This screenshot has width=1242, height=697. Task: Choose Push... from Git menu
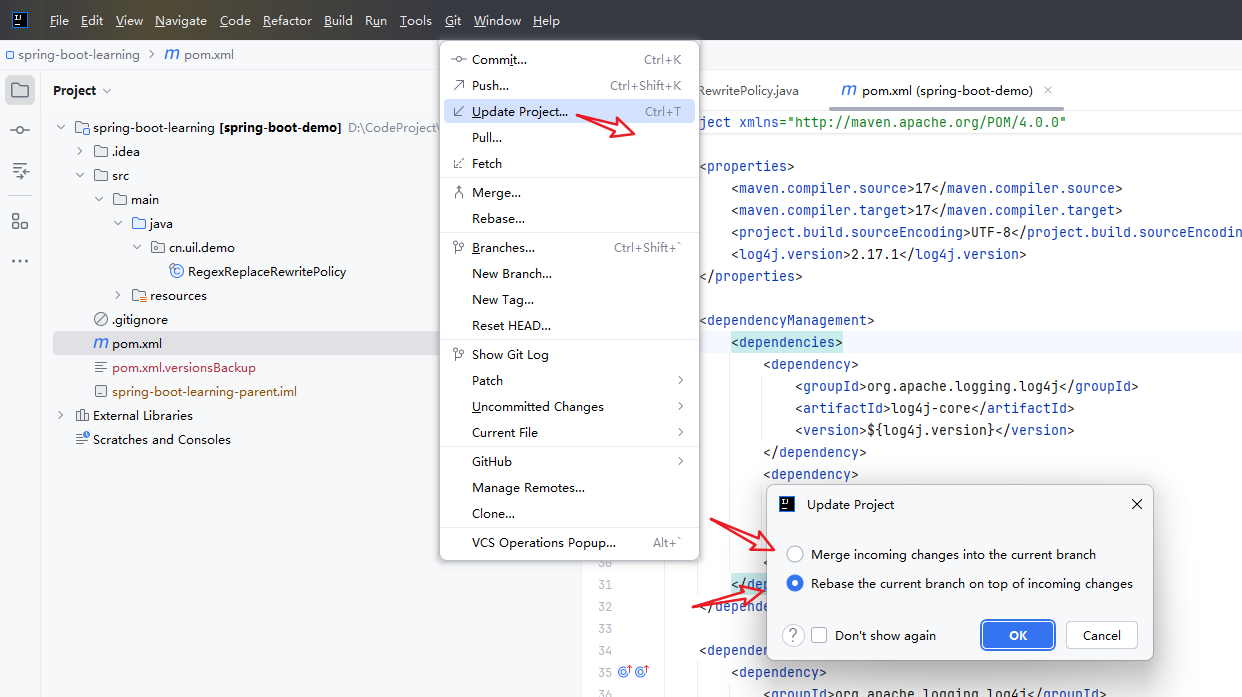pos(569,86)
